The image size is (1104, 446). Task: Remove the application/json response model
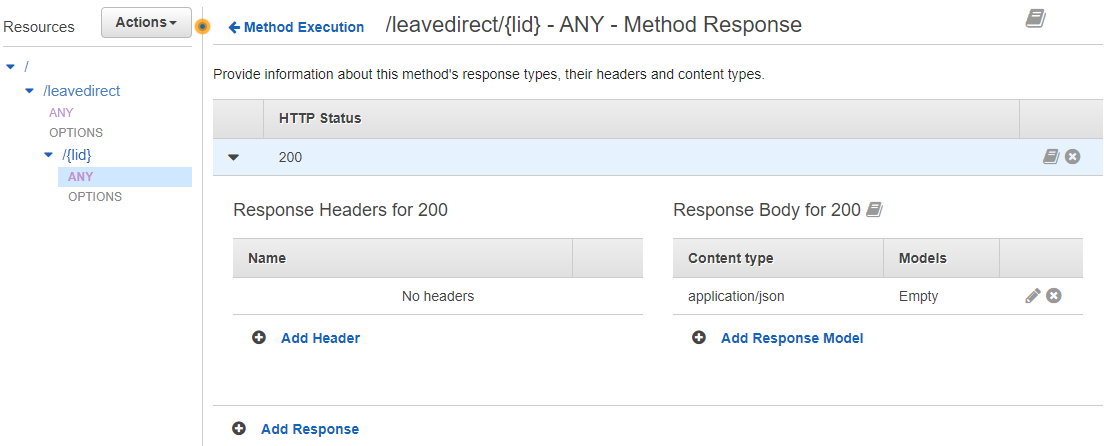point(1053,296)
